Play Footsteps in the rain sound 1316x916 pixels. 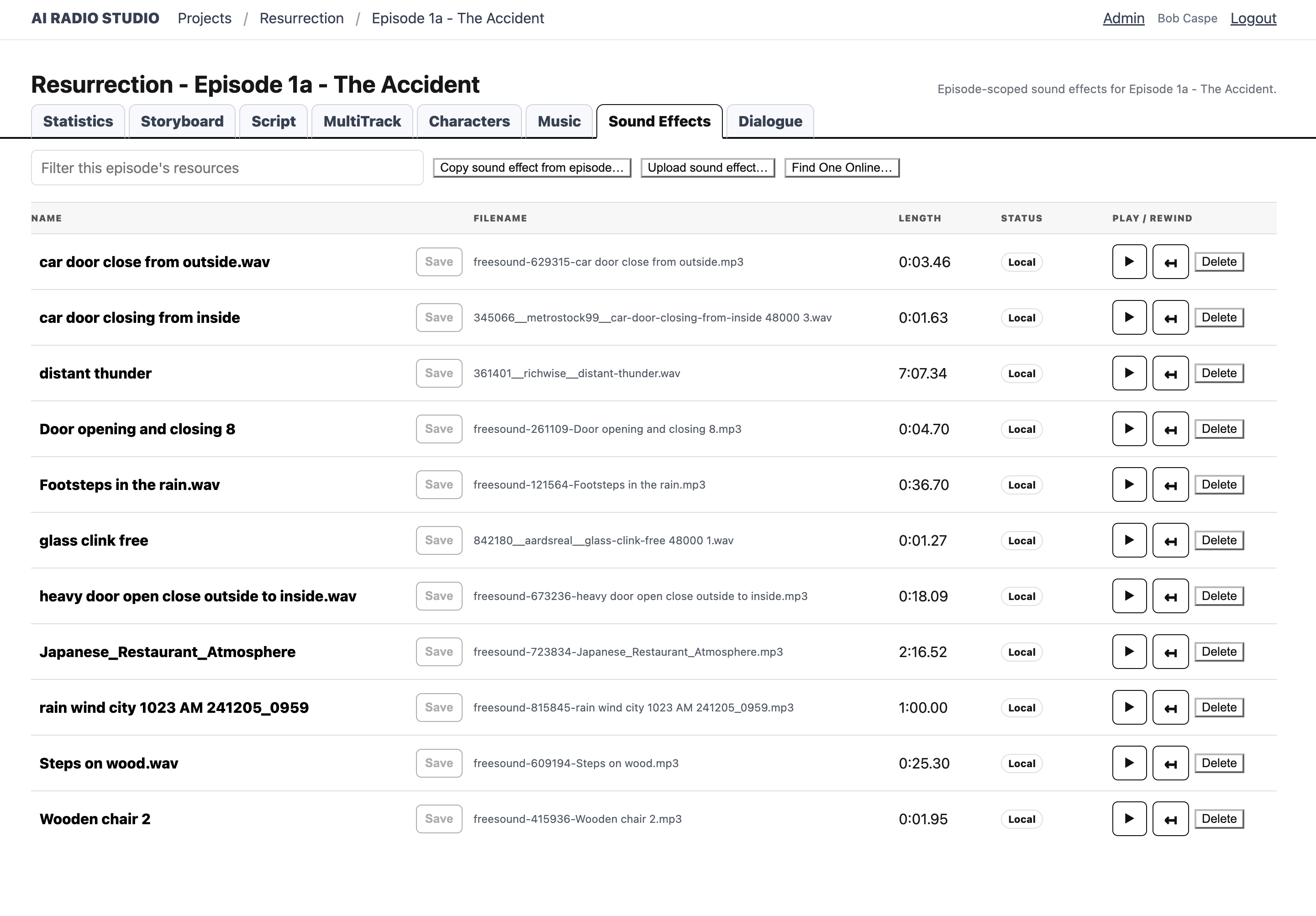pyautogui.click(x=1129, y=484)
